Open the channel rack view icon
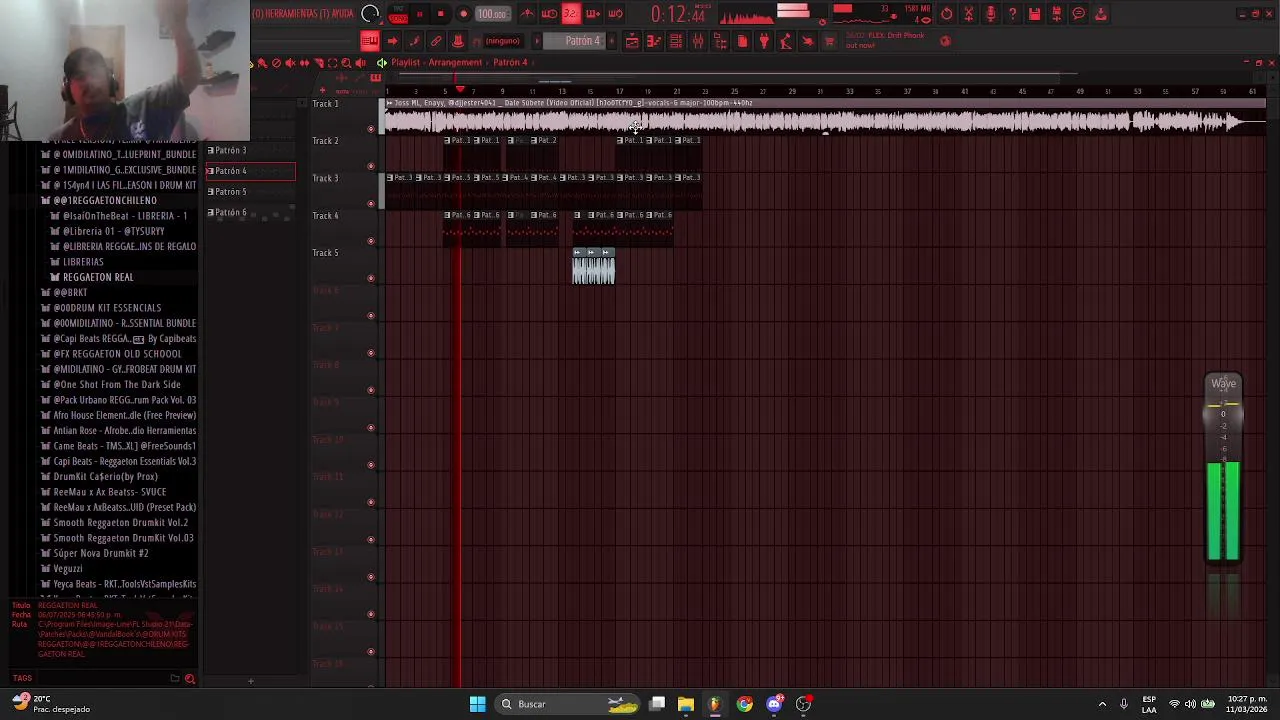This screenshot has width=1280, height=720. (x=676, y=41)
